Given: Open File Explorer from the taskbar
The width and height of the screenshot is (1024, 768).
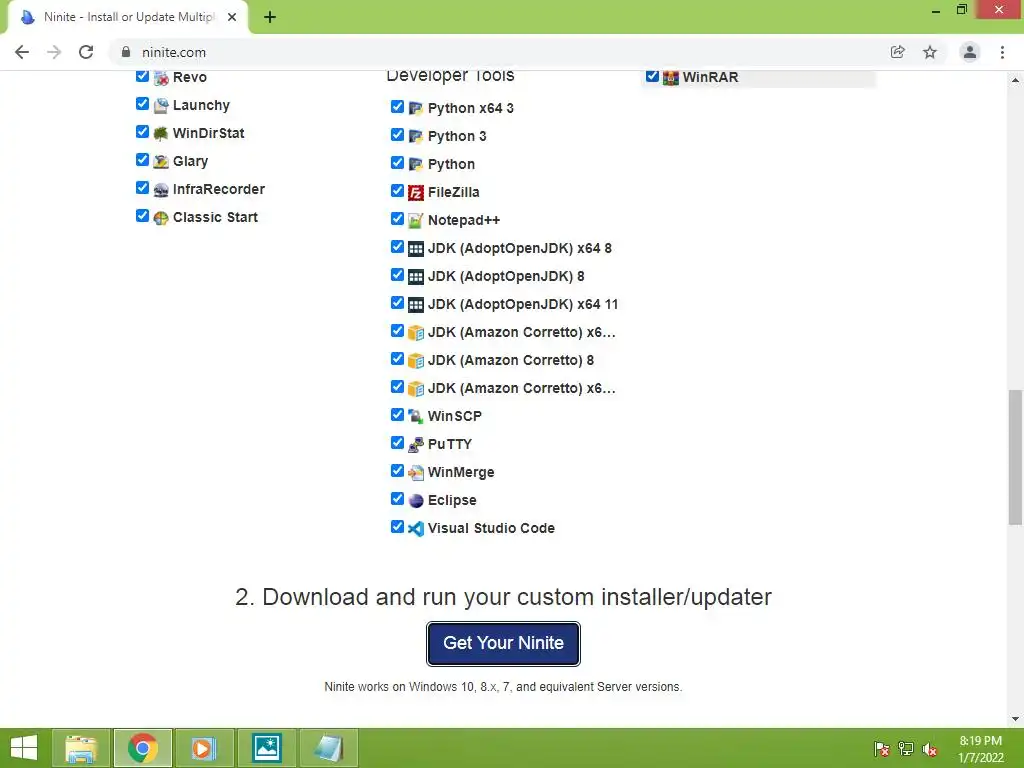Looking at the screenshot, I should point(81,748).
